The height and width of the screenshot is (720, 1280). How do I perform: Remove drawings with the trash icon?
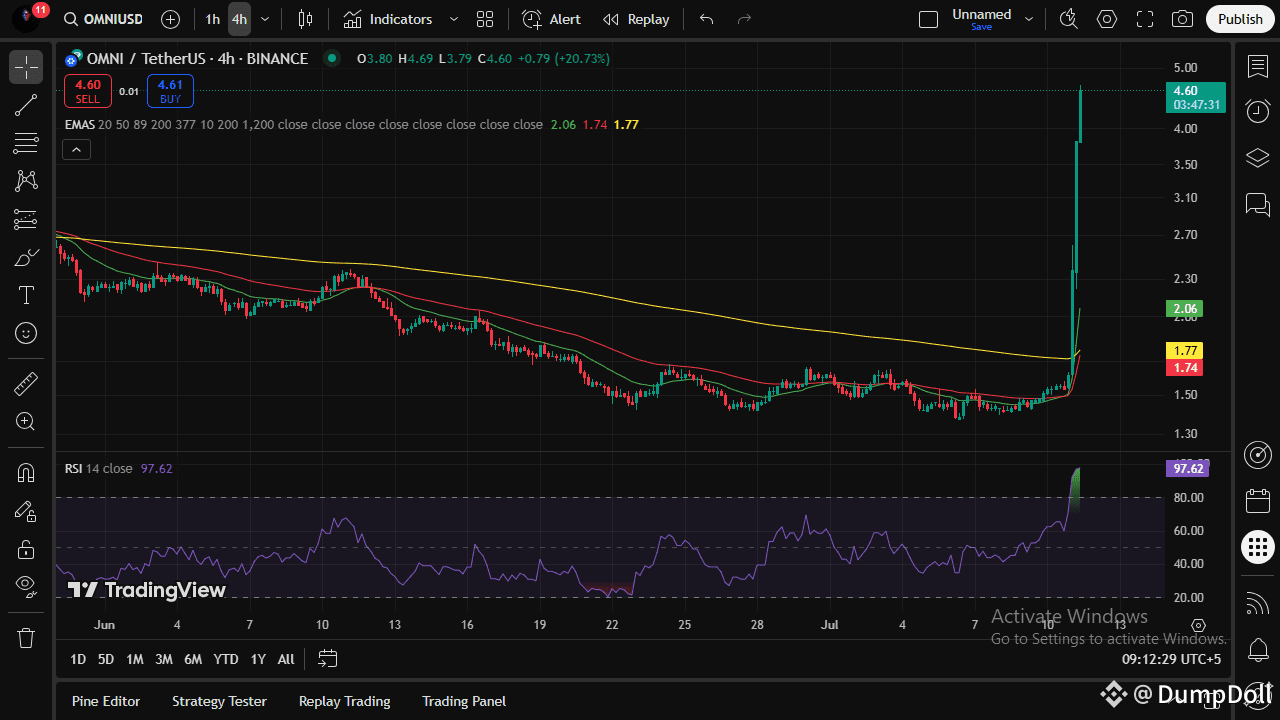point(26,637)
